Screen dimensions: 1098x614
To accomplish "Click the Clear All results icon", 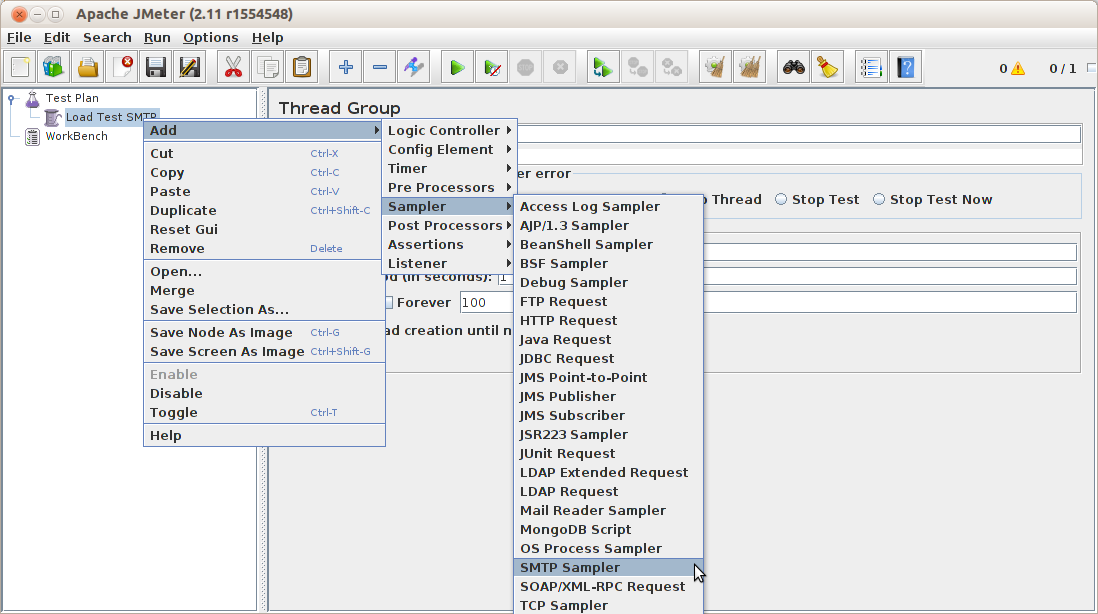I will tap(749, 68).
